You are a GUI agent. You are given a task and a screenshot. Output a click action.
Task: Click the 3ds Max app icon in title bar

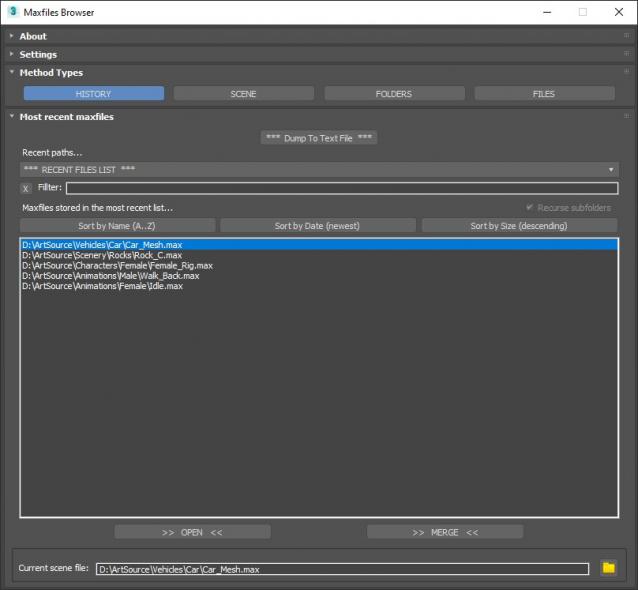click(12, 12)
